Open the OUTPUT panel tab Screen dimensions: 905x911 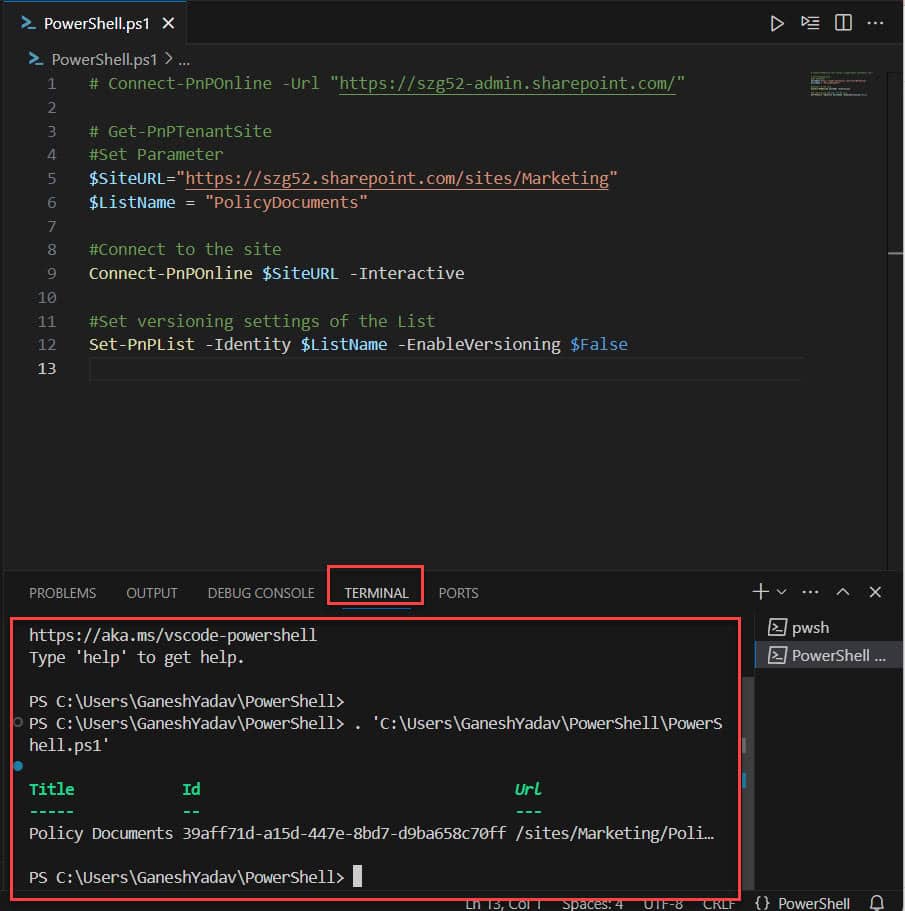coord(152,593)
